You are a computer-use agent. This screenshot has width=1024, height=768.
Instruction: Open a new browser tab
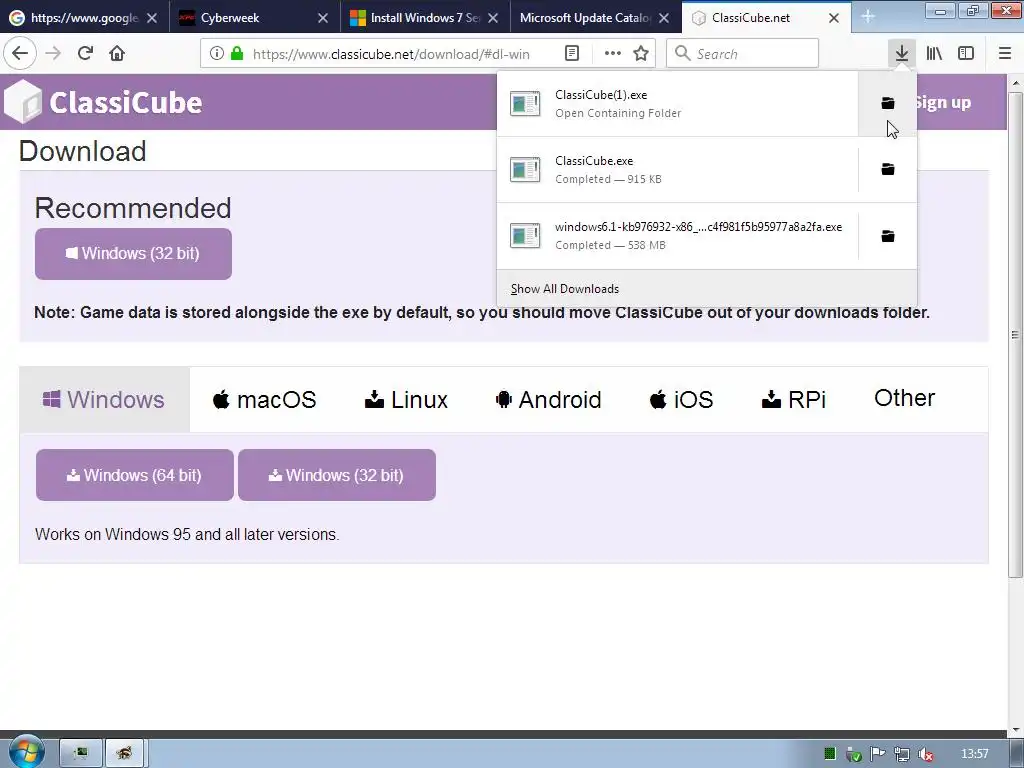868,17
